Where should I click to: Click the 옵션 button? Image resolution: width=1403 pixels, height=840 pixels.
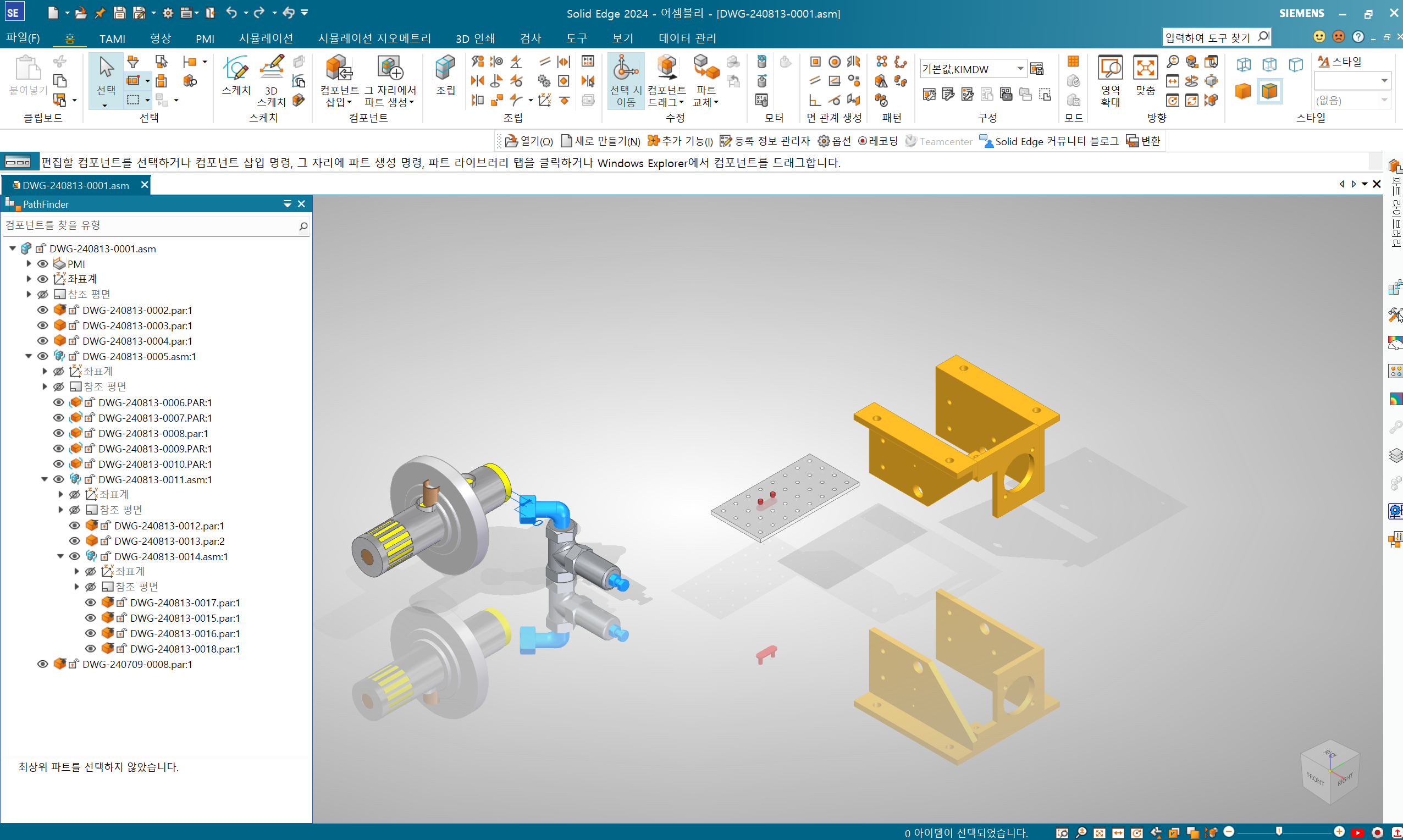[x=835, y=141]
